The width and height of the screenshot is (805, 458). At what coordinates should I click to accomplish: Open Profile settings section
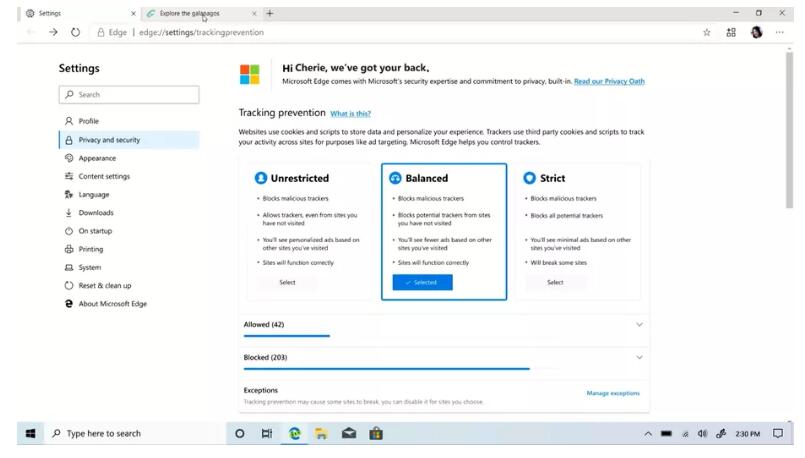coord(129,121)
